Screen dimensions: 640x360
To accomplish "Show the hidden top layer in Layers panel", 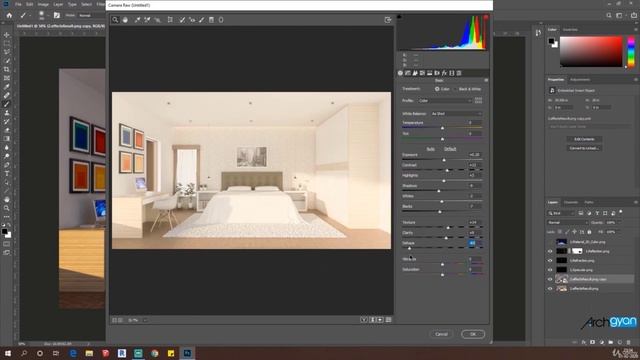I will pyautogui.click(x=550, y=242).
